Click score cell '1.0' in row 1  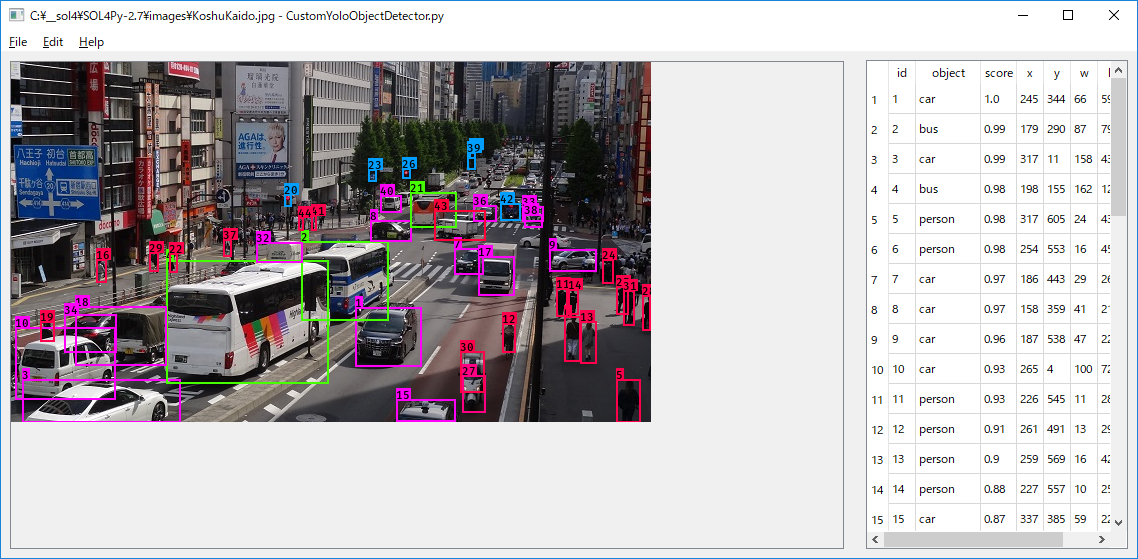[998, 99]
